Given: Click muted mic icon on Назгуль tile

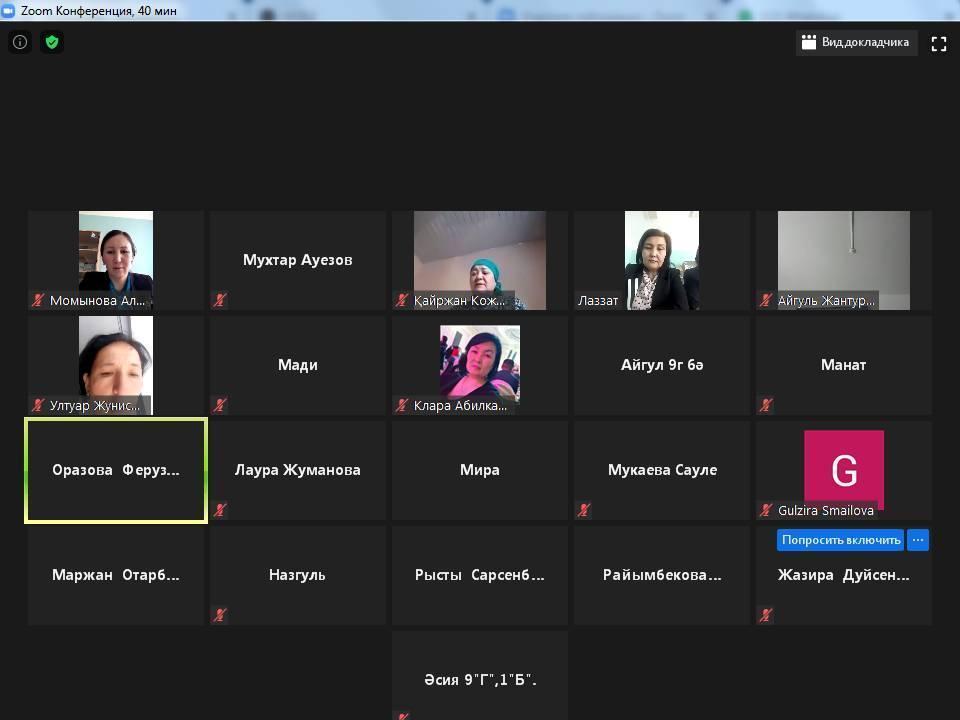Looking at the screenshot, I should (220, 615).
